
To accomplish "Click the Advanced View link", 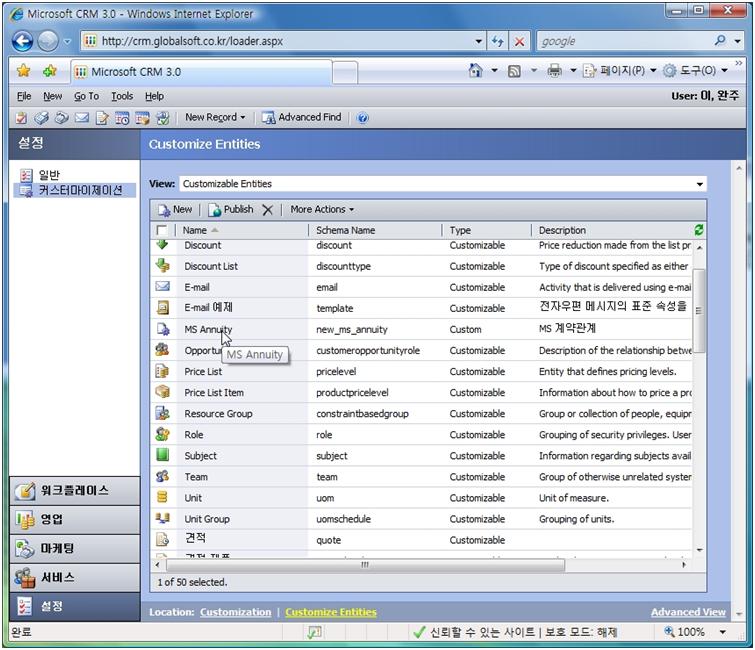I will [x=688, y=612].
